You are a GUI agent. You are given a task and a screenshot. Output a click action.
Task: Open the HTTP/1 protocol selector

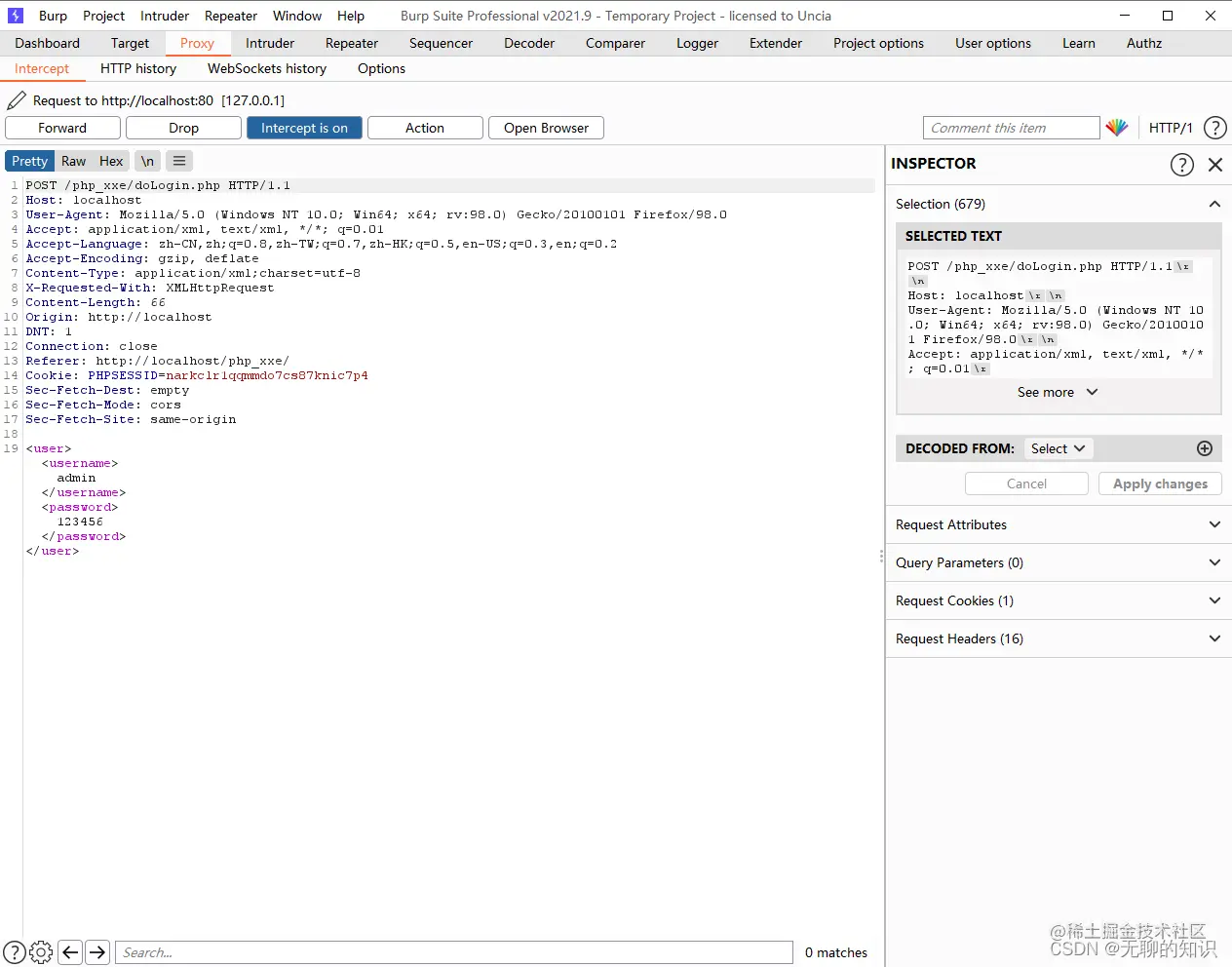pyautogui.click(x=1171, y=128)
